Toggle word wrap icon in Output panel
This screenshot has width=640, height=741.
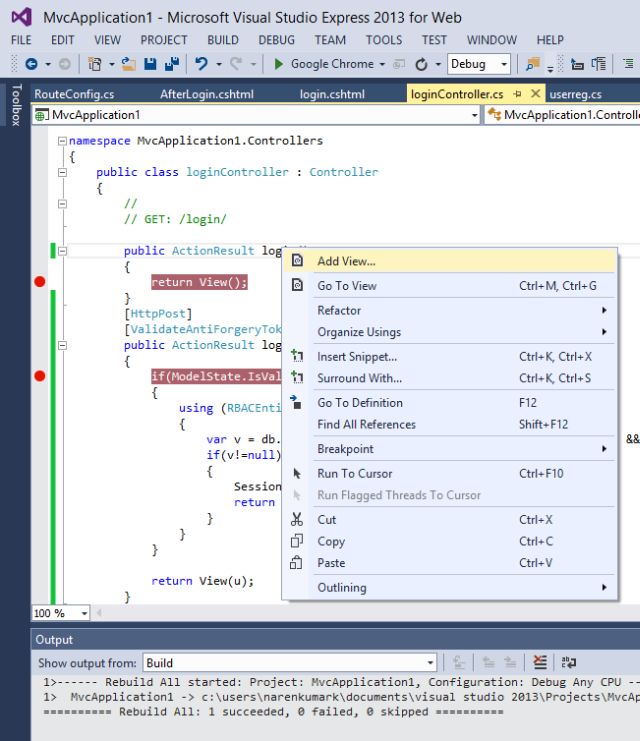point(569,662)
